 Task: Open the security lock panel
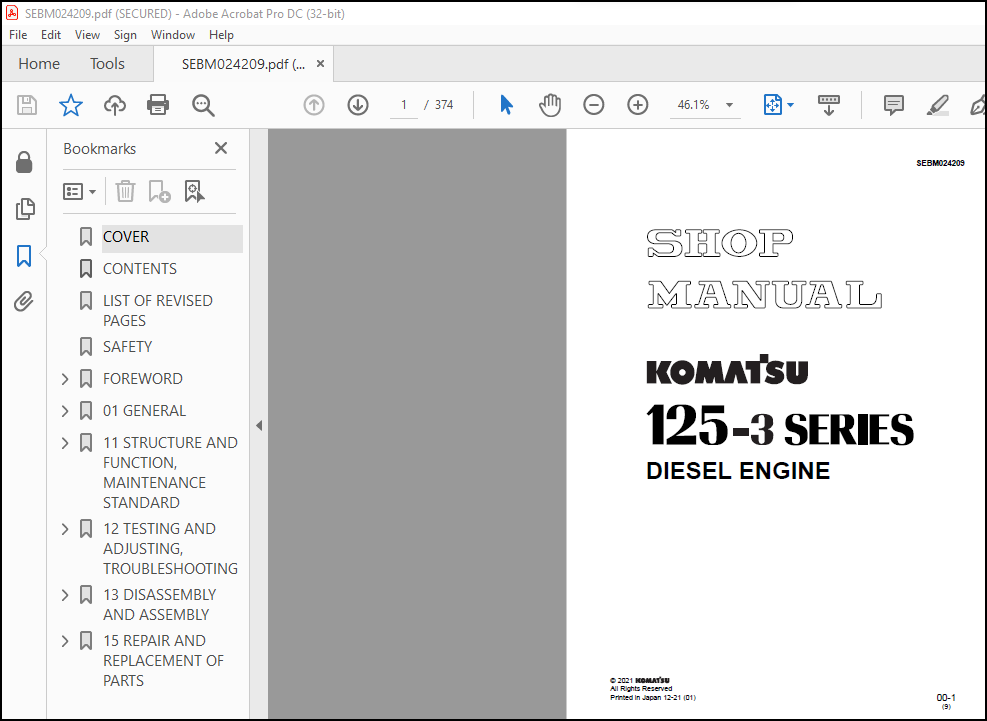point(24,162)
